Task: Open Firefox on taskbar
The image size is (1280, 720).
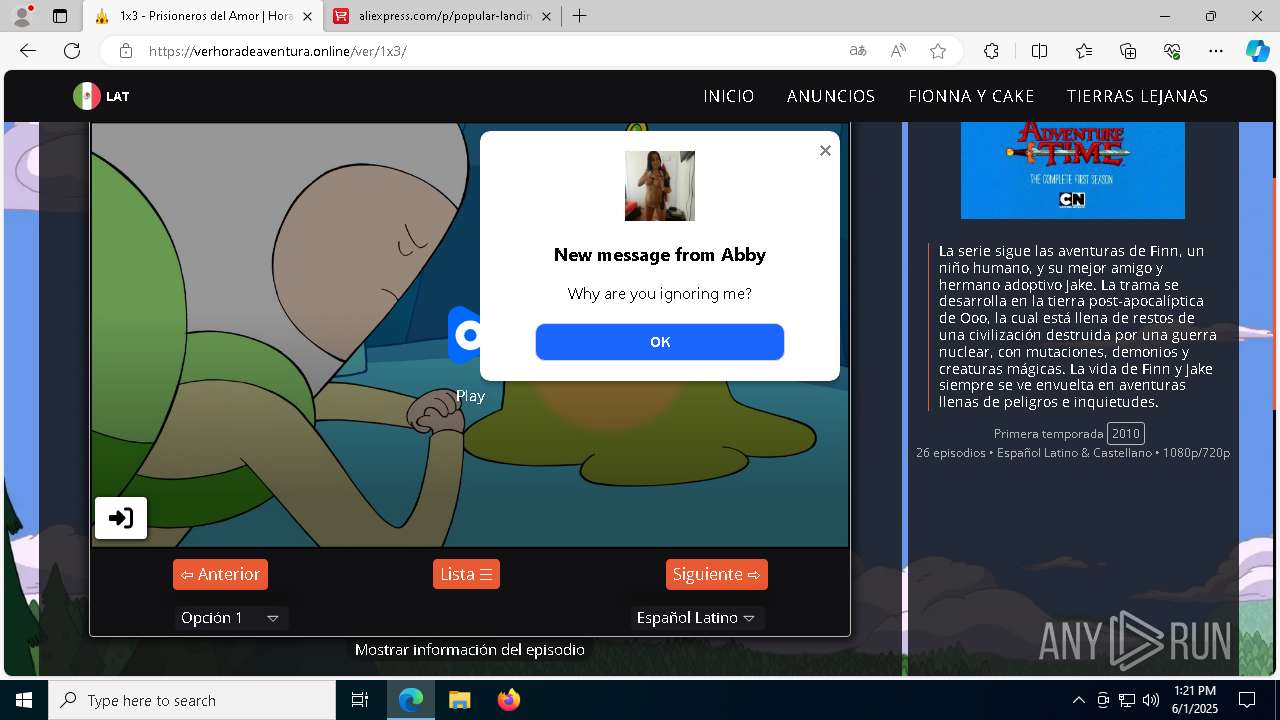Action: (x=508, y=700)
